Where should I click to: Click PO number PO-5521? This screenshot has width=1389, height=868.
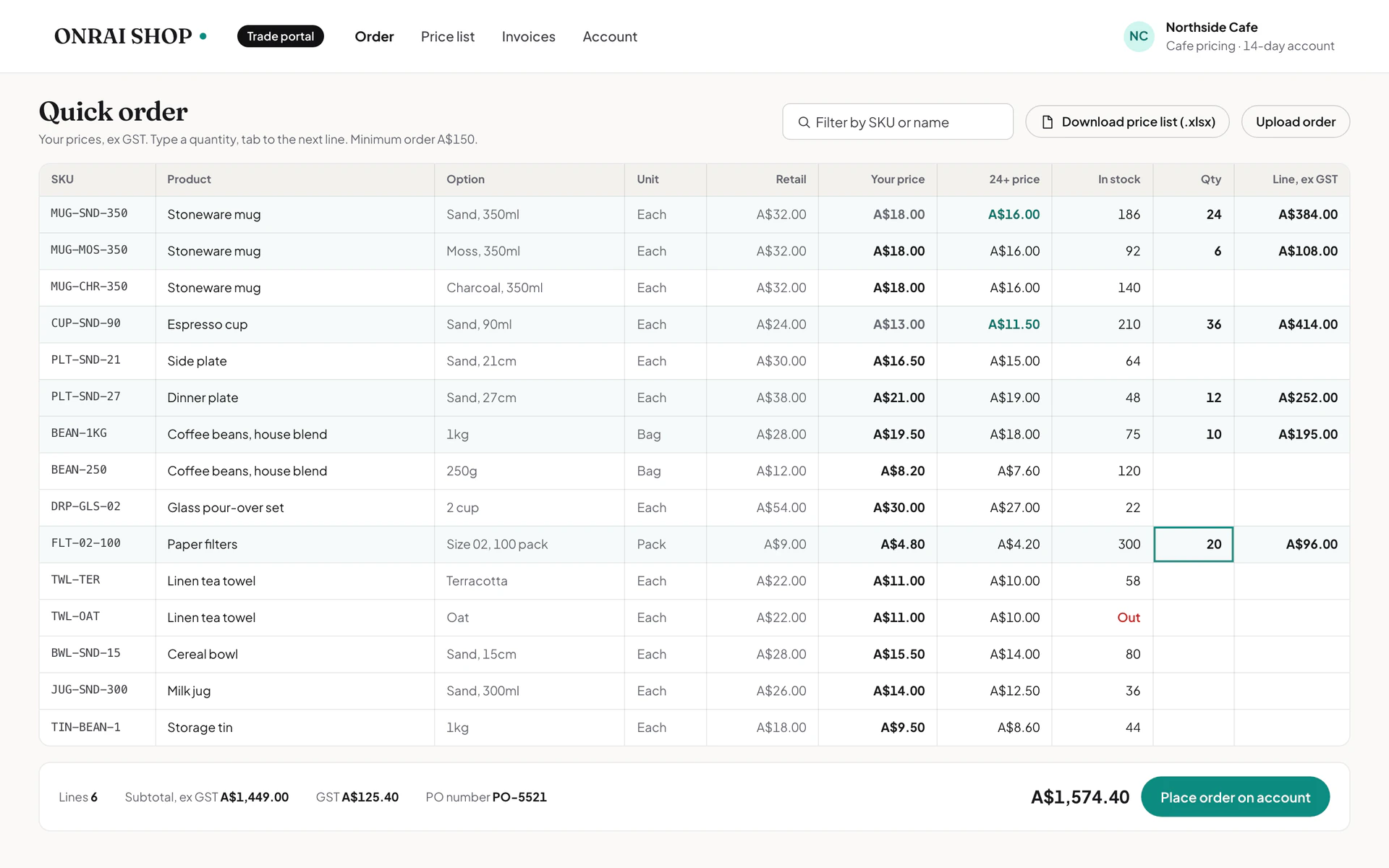pyautogui.click(x=519, y=797)
